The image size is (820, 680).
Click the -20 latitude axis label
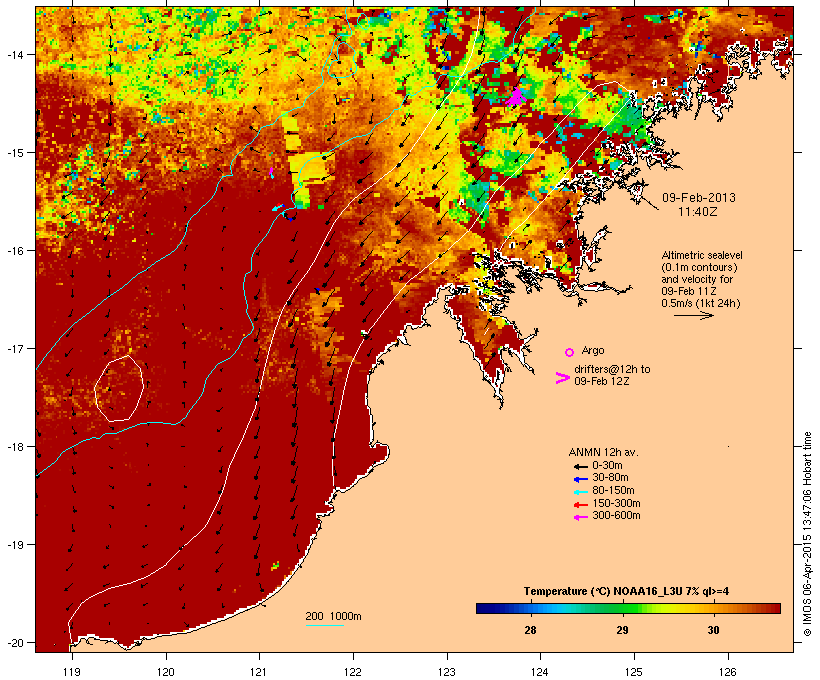pyautogui.click(x=15, y=642)
